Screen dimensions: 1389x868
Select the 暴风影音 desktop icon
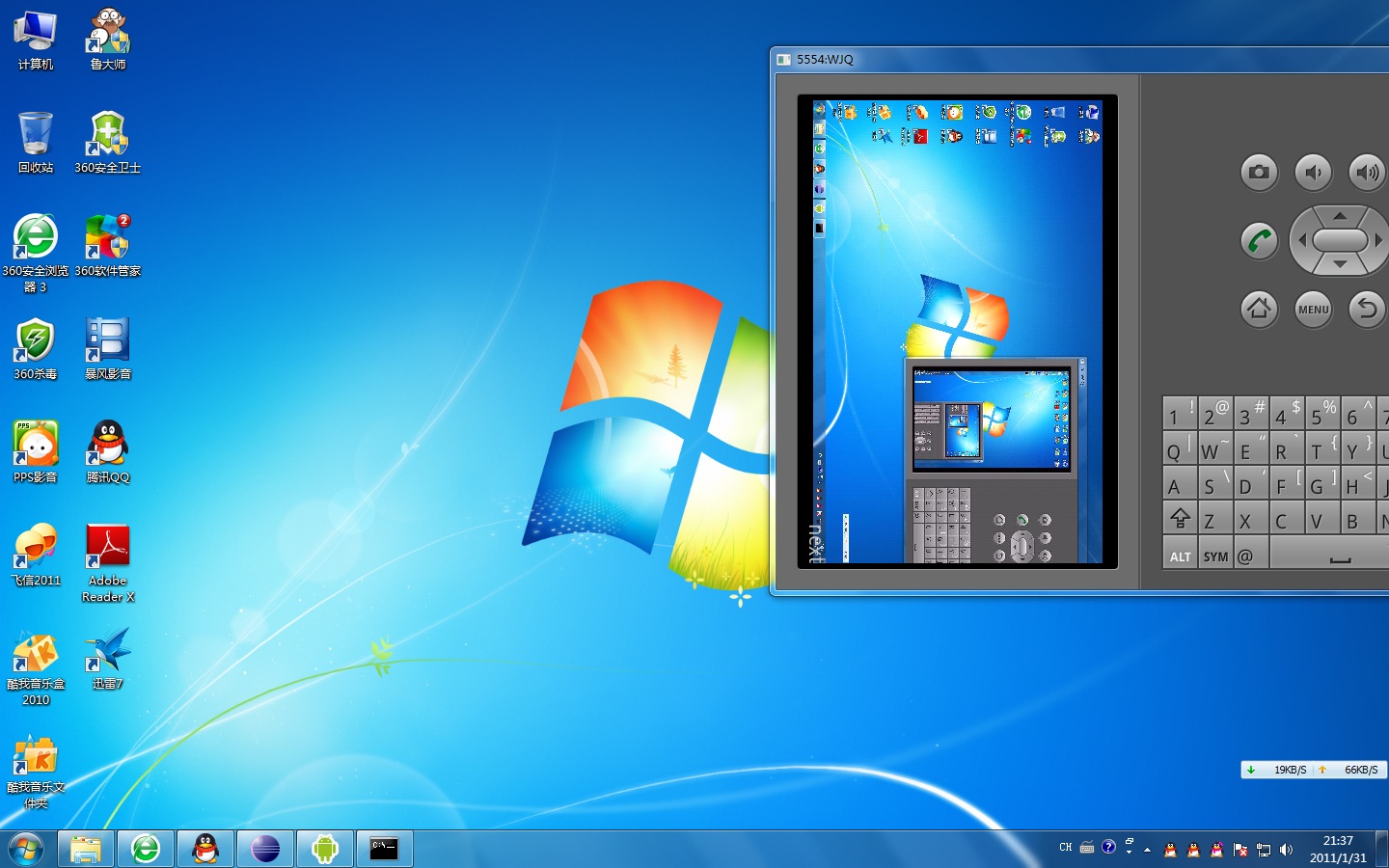108,349
